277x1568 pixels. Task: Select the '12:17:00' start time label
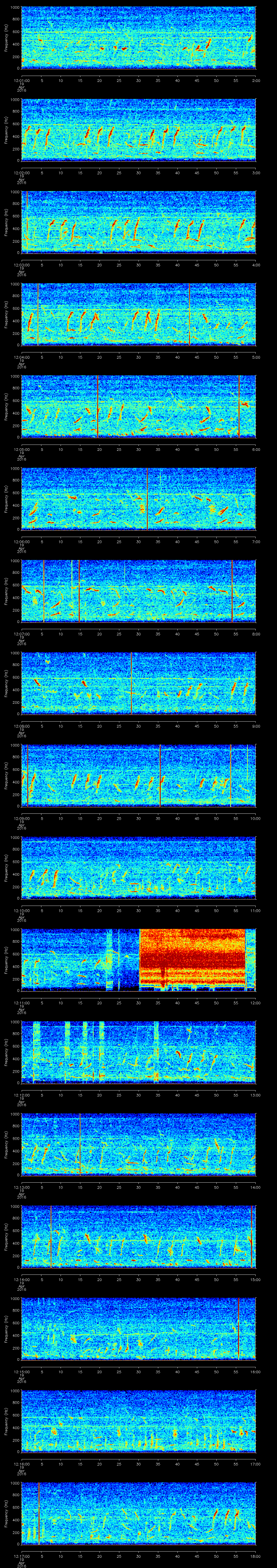(22, 1556)
